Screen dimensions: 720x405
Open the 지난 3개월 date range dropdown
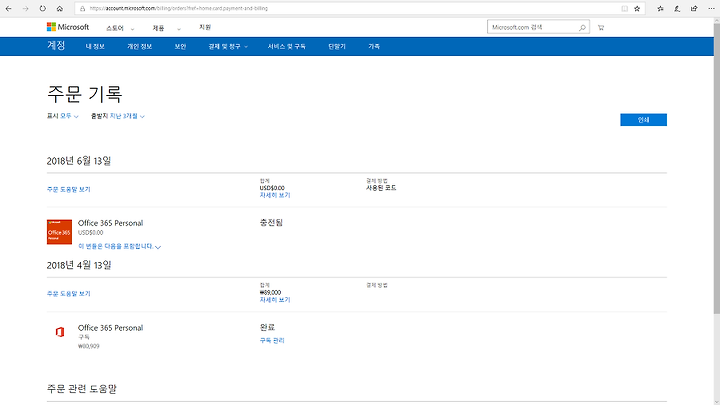click(127, 116)
